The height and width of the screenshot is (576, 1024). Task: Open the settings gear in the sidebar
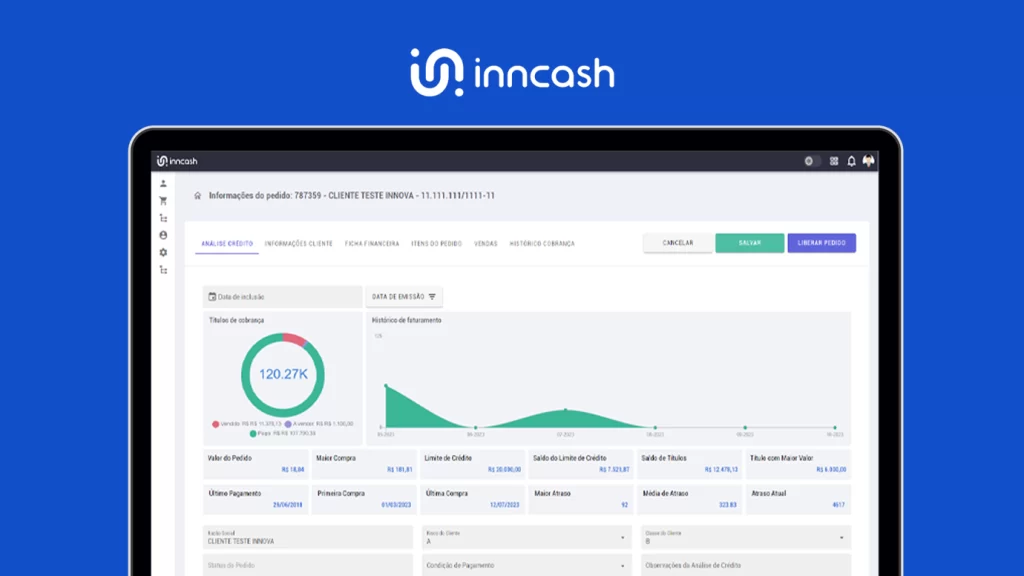[163, 252]
